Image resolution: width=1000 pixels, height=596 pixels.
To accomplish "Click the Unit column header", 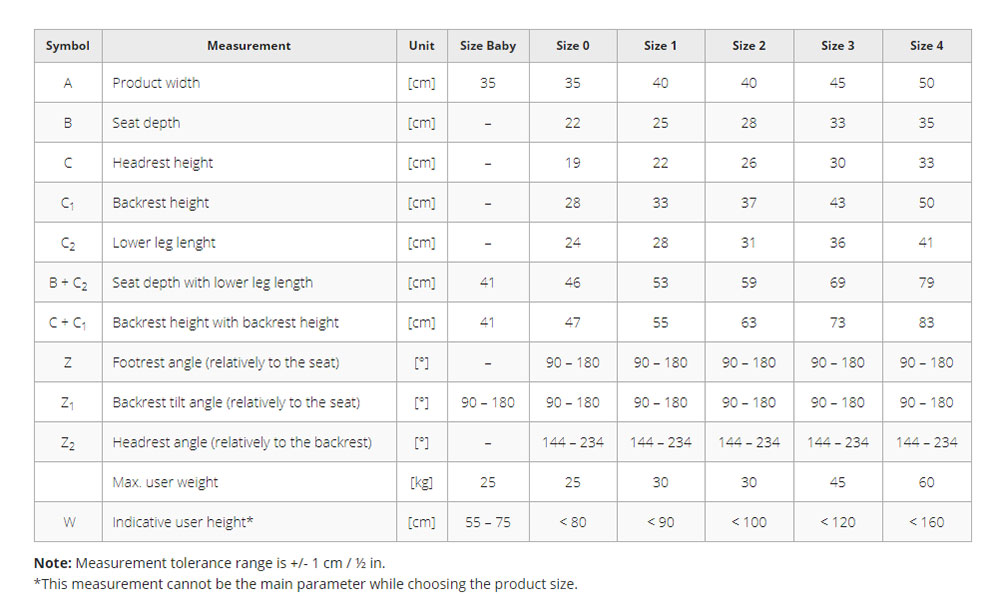I will coord(422,46).
